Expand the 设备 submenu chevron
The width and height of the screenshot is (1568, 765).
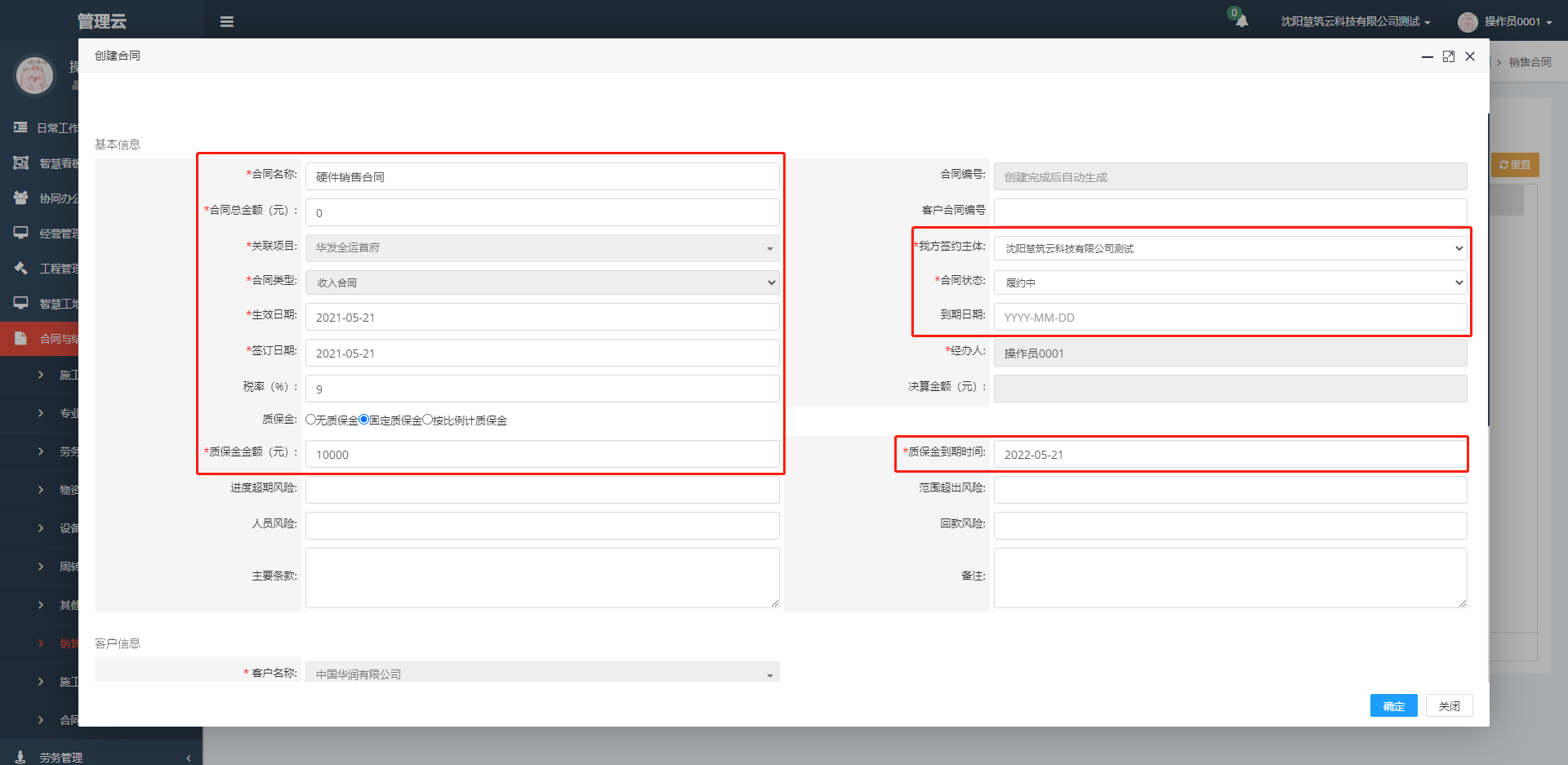pyautogui.click(x=41, y=528)
